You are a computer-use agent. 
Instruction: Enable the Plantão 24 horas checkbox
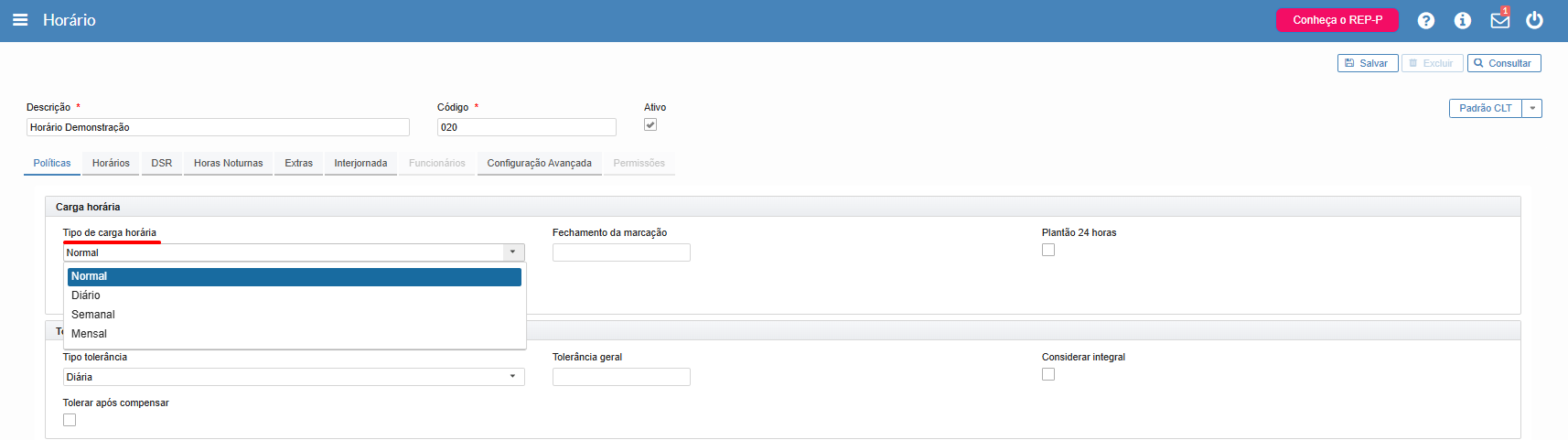coord(1048,250)
